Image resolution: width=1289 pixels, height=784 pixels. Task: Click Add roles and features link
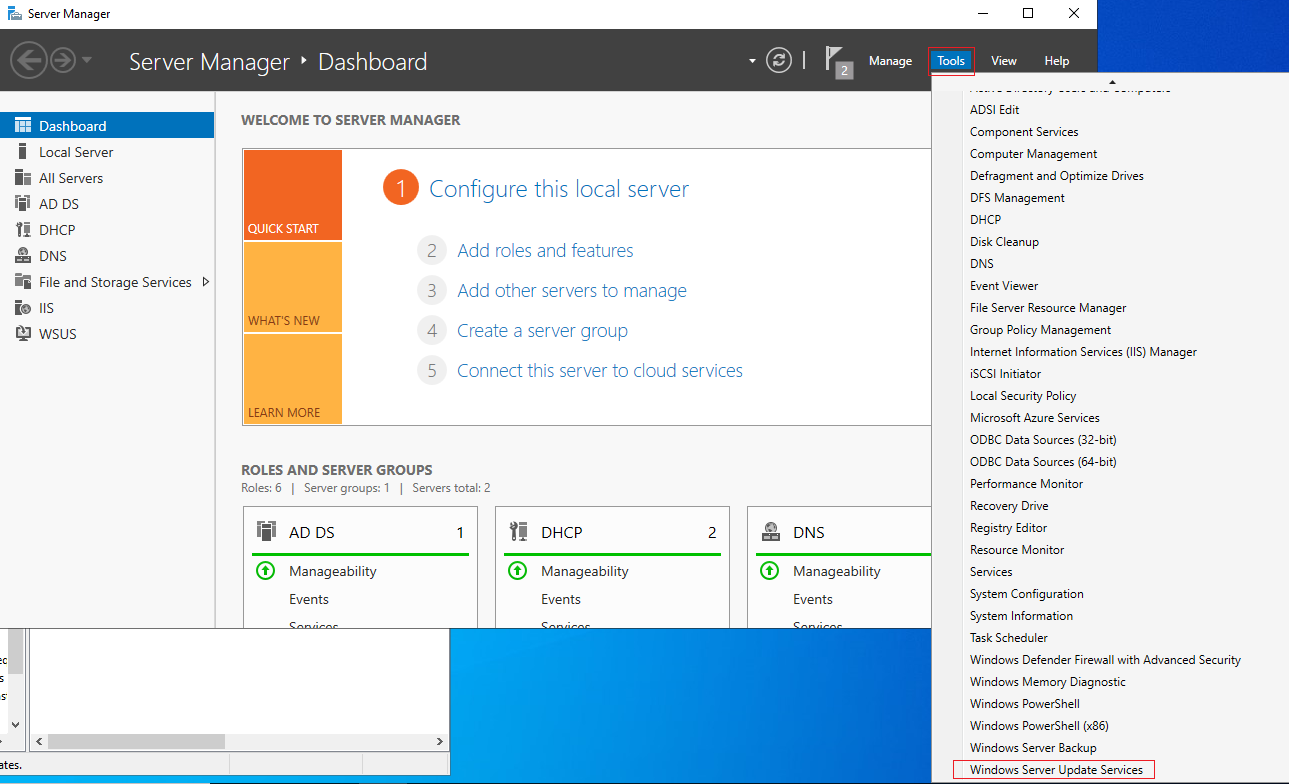(x=545, y=251)
